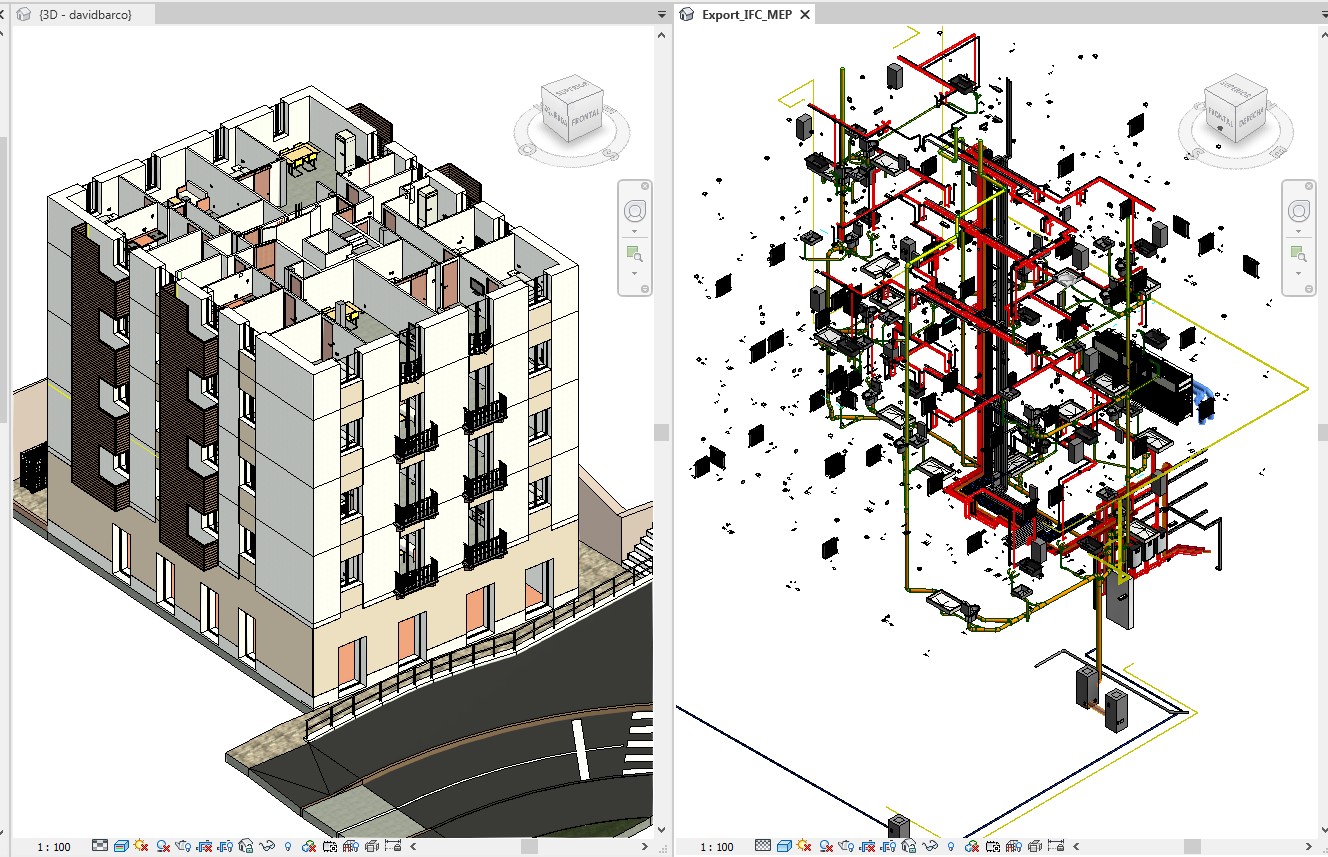Open Lock 3D View in davidbarco view
The image size is (1328, 857).
coord(246,846)
